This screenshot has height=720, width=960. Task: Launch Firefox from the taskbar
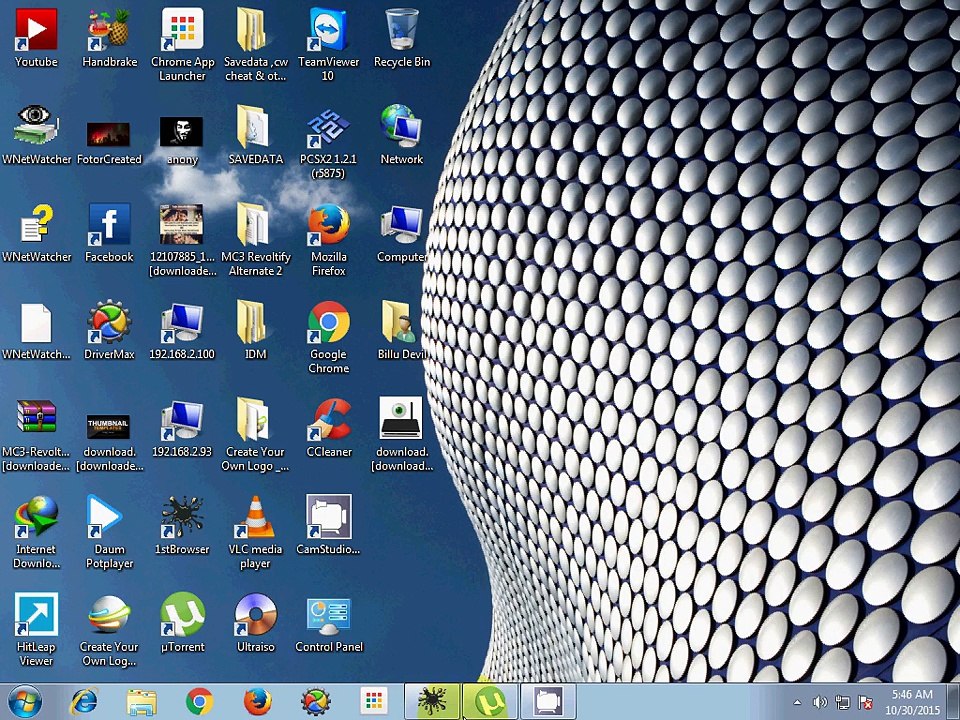tap(258, 702)
